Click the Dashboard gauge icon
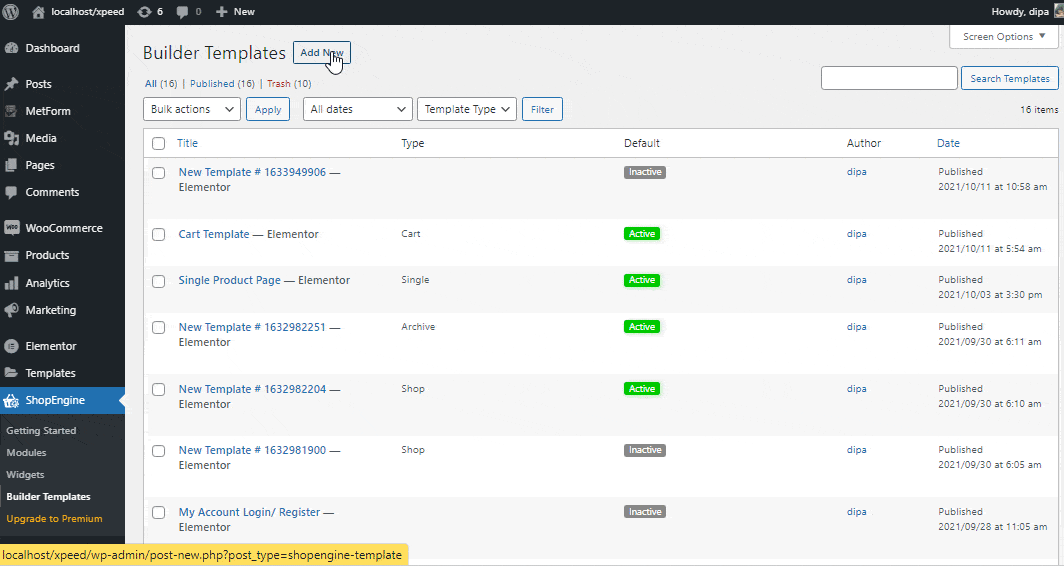 coord(12,48)
